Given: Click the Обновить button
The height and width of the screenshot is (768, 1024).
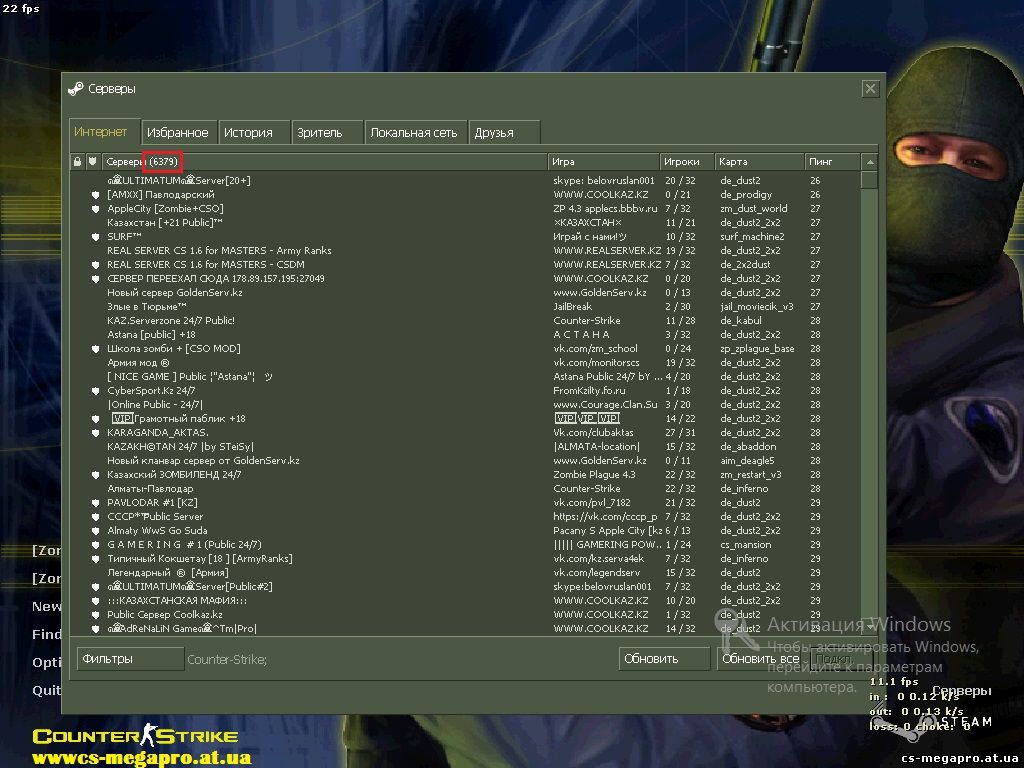Looking at the screenshot, I should click(x=664, y=659).
